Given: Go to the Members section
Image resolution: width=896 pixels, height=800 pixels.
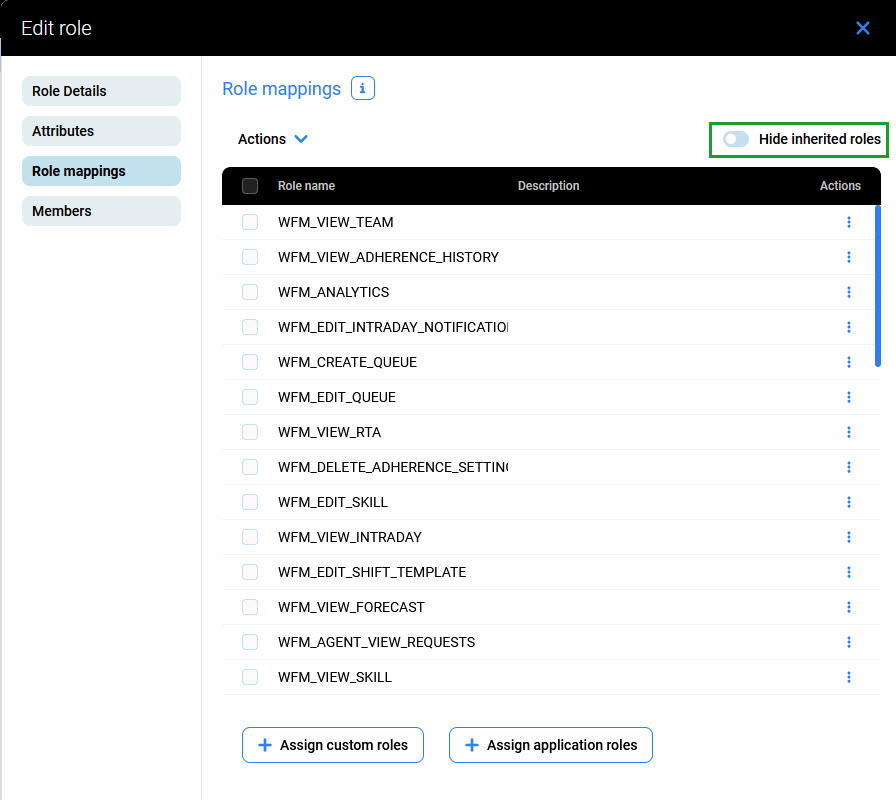Looking at the screenshot, I should (101, 211).
